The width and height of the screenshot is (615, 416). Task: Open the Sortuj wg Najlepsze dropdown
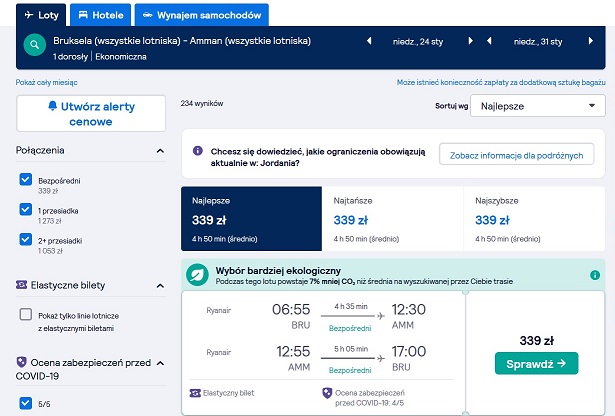tap(538, 106)
